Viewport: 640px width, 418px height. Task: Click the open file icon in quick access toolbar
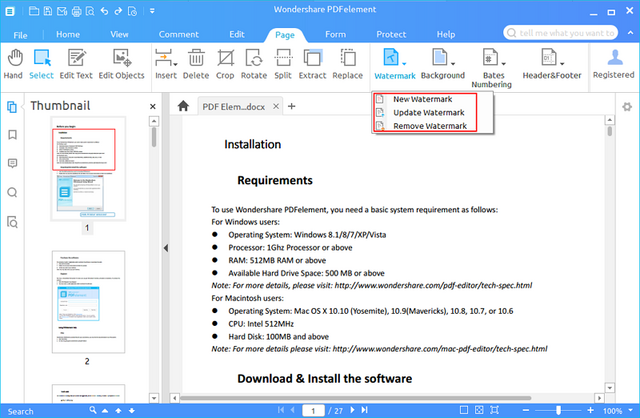(x=34, y=11)
